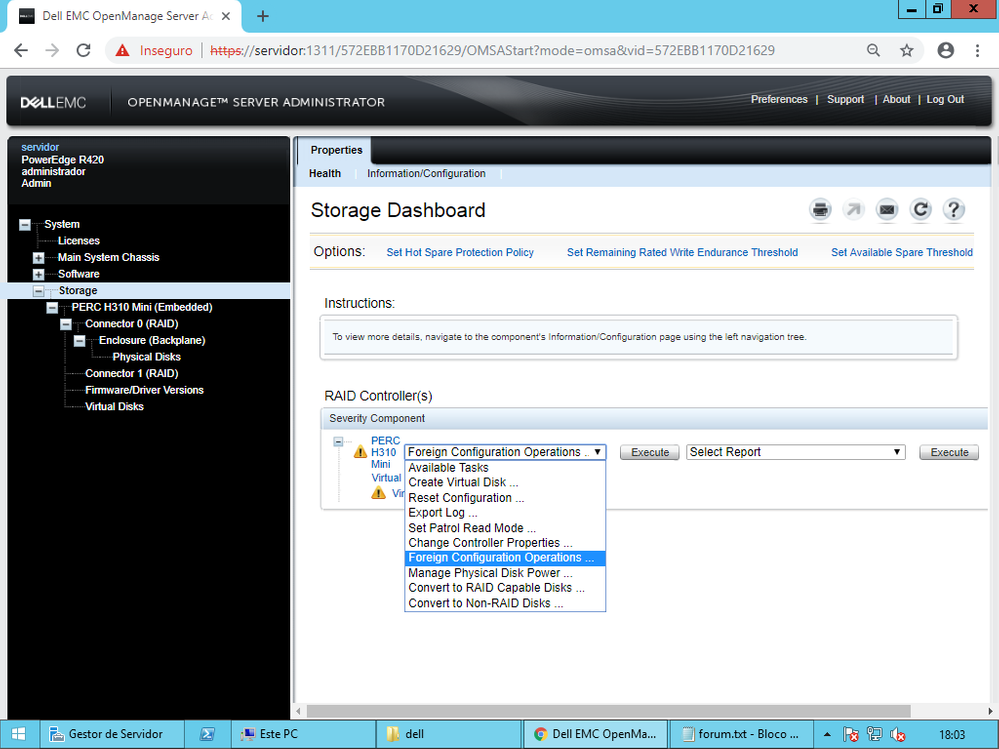Click the network tray icon
The height and width of the screenshot is (749, 999).
coord(874,734)
